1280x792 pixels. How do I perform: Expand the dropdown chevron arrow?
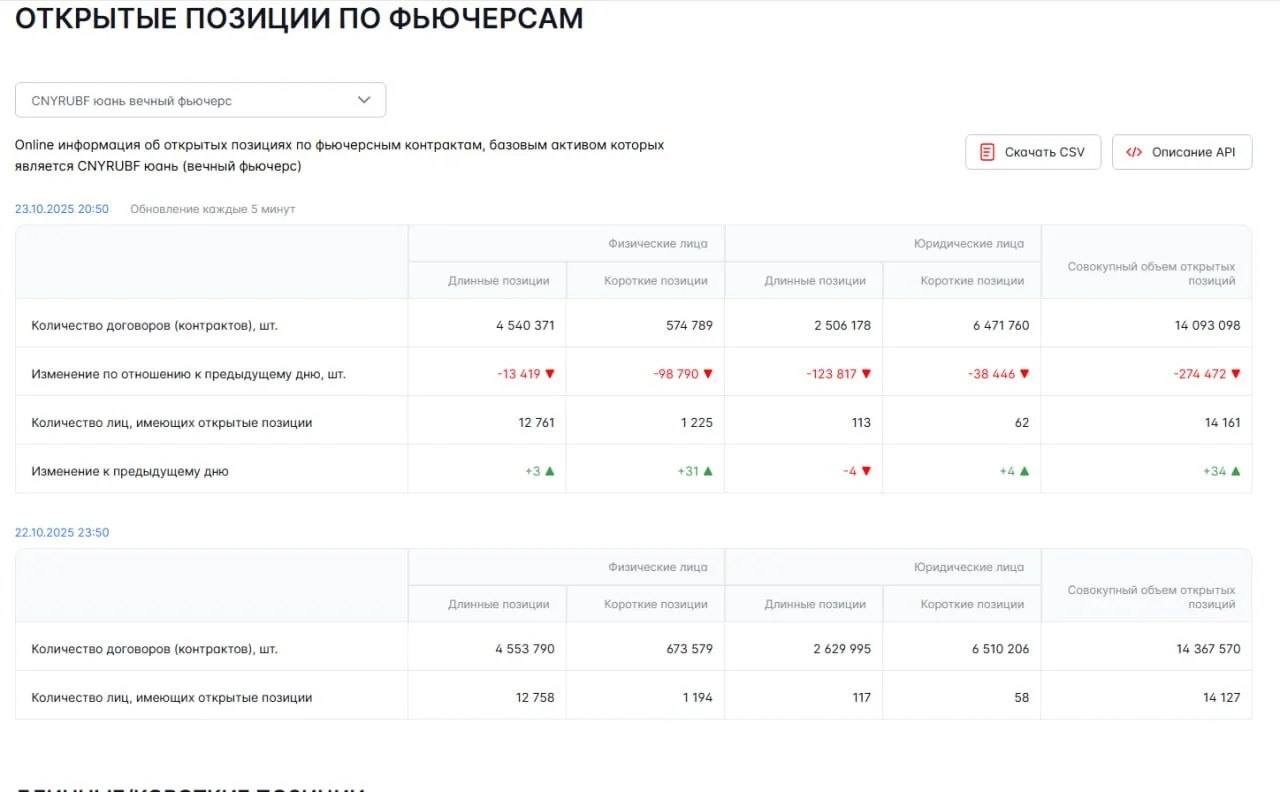click(364, 100)
